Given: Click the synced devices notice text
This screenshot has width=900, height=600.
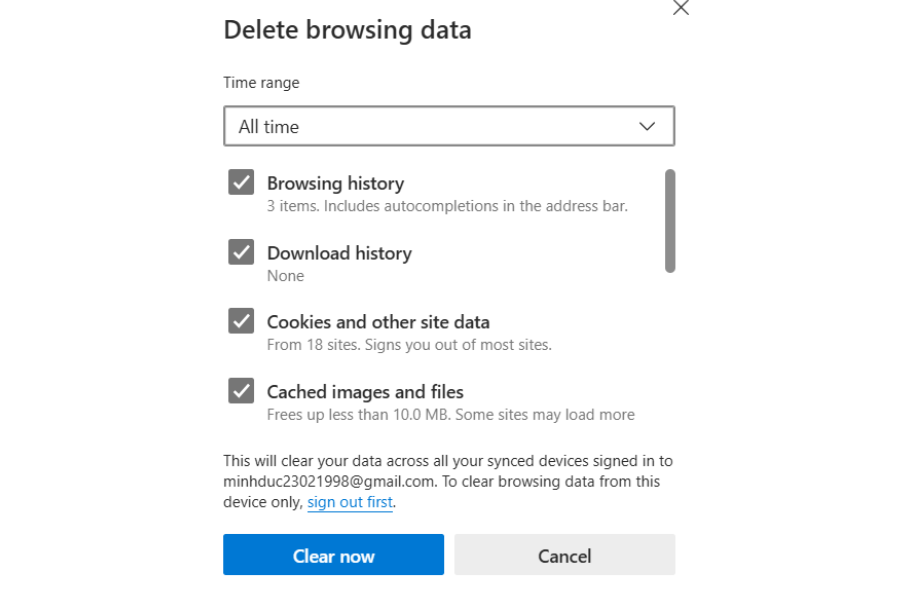Looking at the screenshot, I should [x=448, y=481].
